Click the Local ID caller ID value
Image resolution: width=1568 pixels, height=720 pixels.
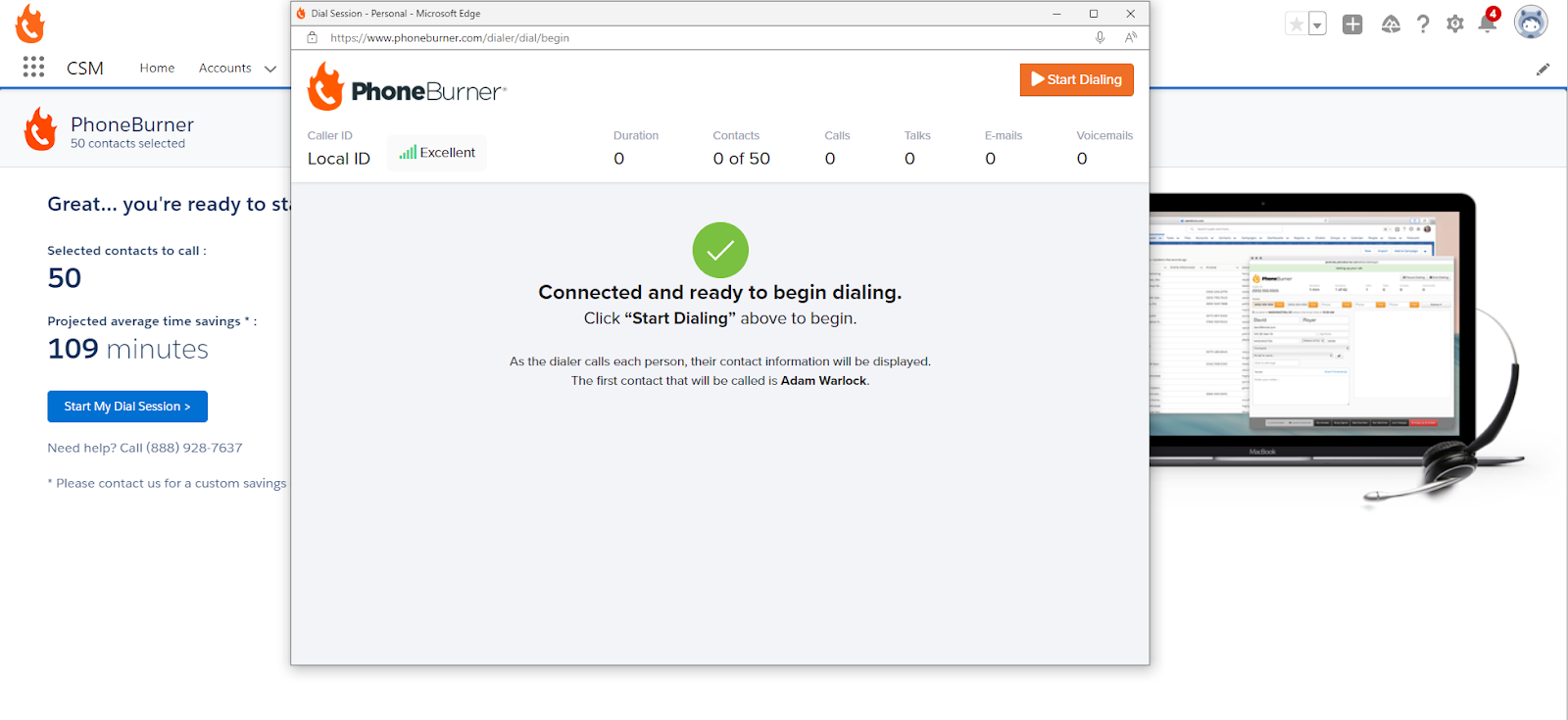pos(339,159)
